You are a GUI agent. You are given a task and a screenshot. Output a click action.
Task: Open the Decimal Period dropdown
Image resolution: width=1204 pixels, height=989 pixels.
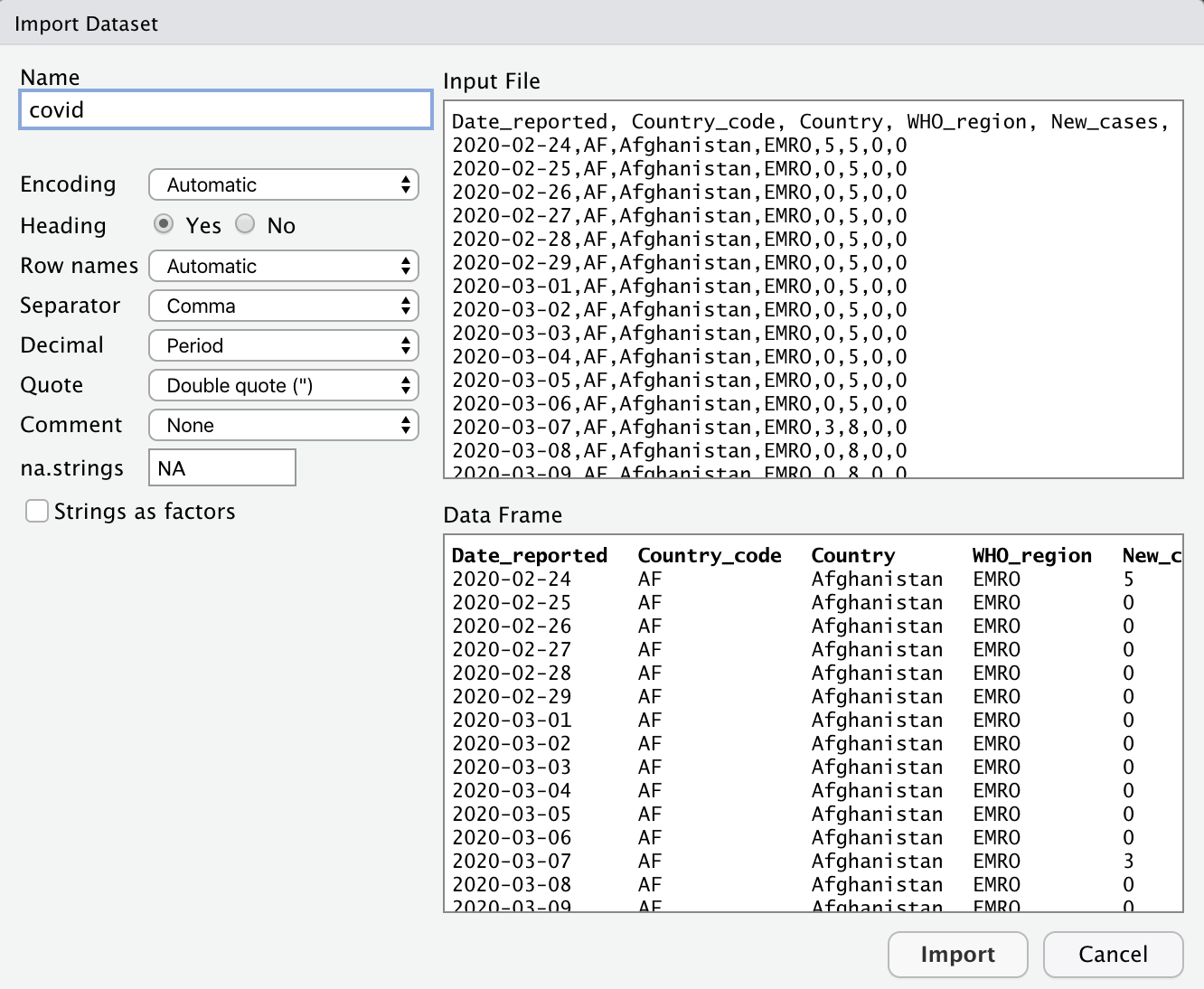(x=283, y=346)
